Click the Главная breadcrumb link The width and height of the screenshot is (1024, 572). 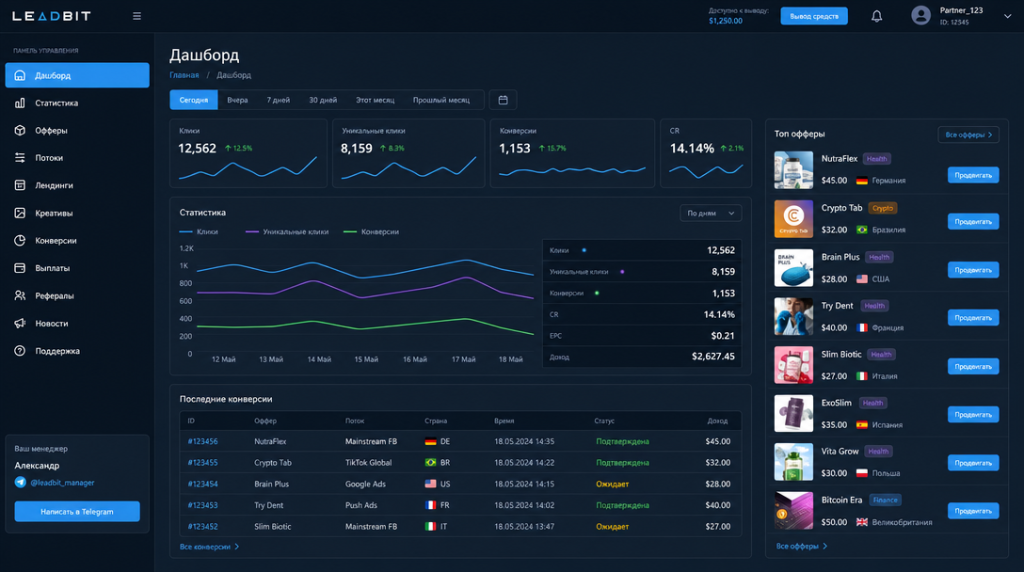(184, 75)
